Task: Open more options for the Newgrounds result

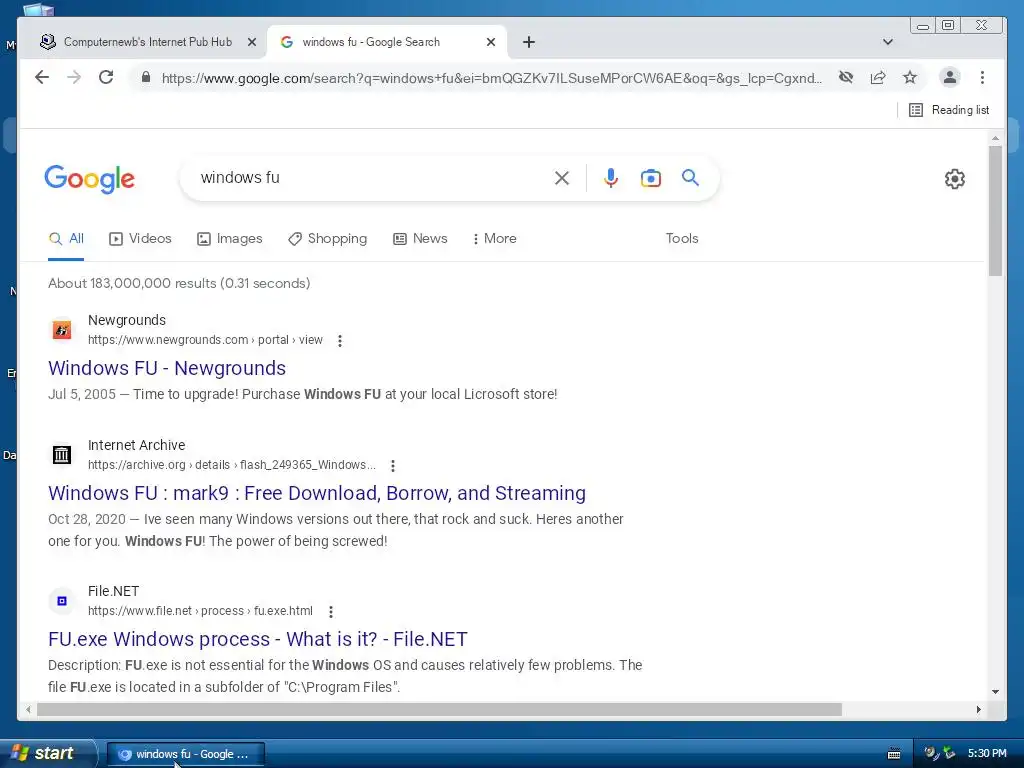Action: point(340,340)
